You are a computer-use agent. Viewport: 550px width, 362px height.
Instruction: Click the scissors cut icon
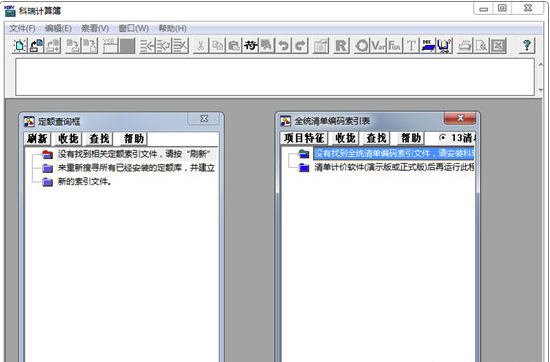point(201,46)
